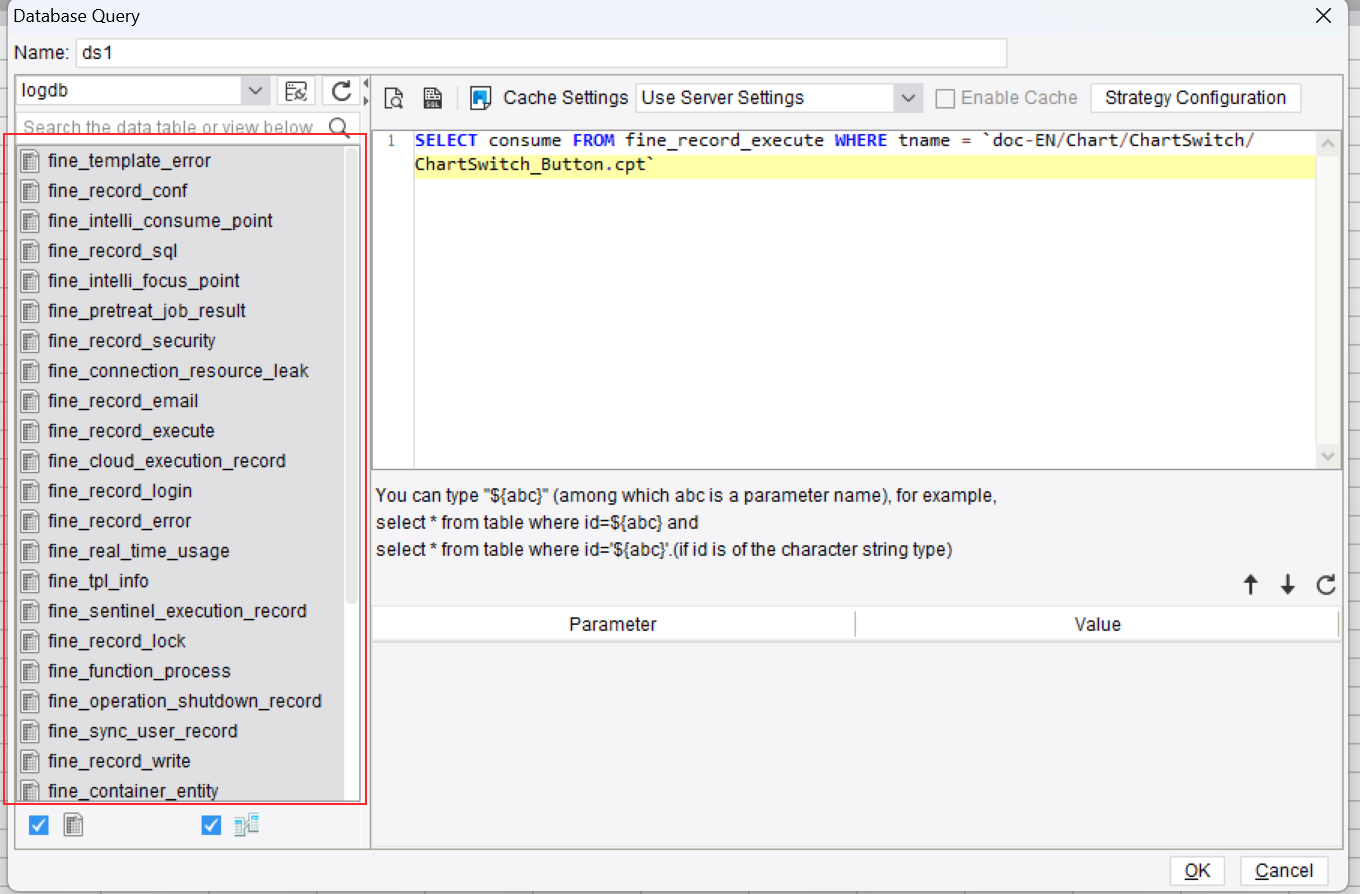Confirm with the OK button
Viewport: 1360px width, 894px height.
point(1197,871)
